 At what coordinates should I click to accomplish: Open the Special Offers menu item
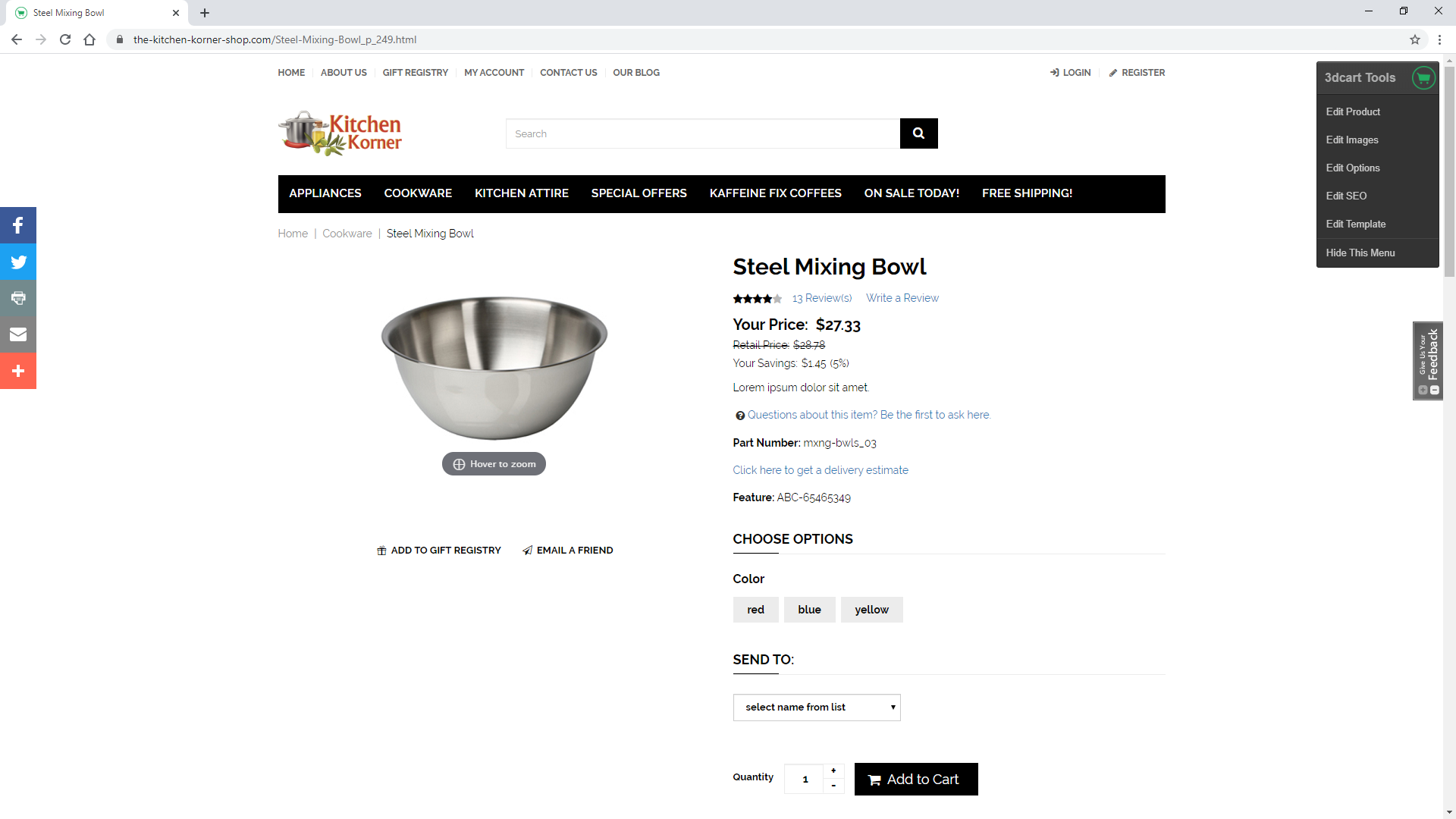point(639,193)
